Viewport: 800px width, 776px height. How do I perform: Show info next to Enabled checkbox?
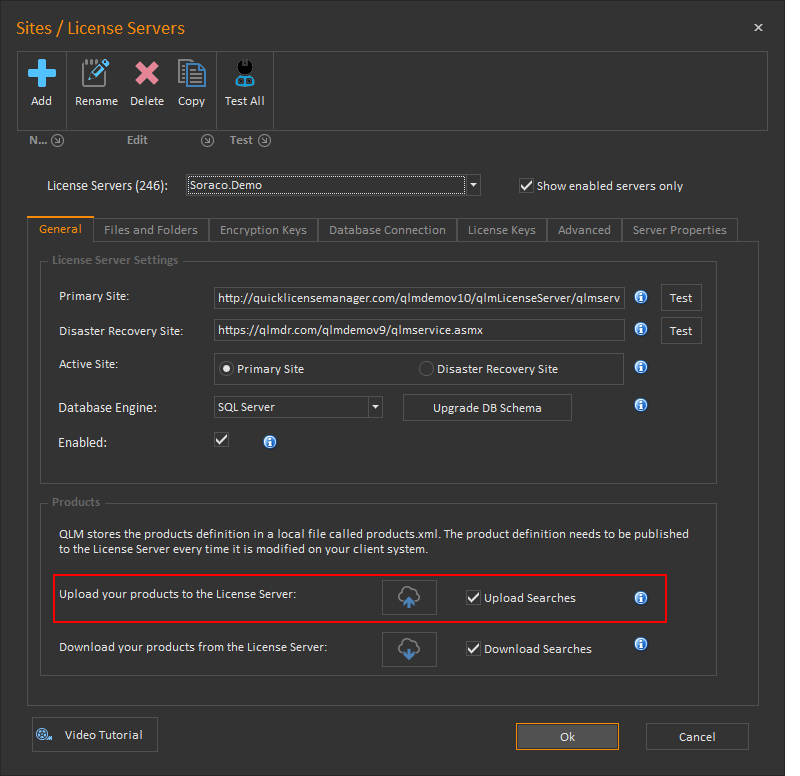270,442
